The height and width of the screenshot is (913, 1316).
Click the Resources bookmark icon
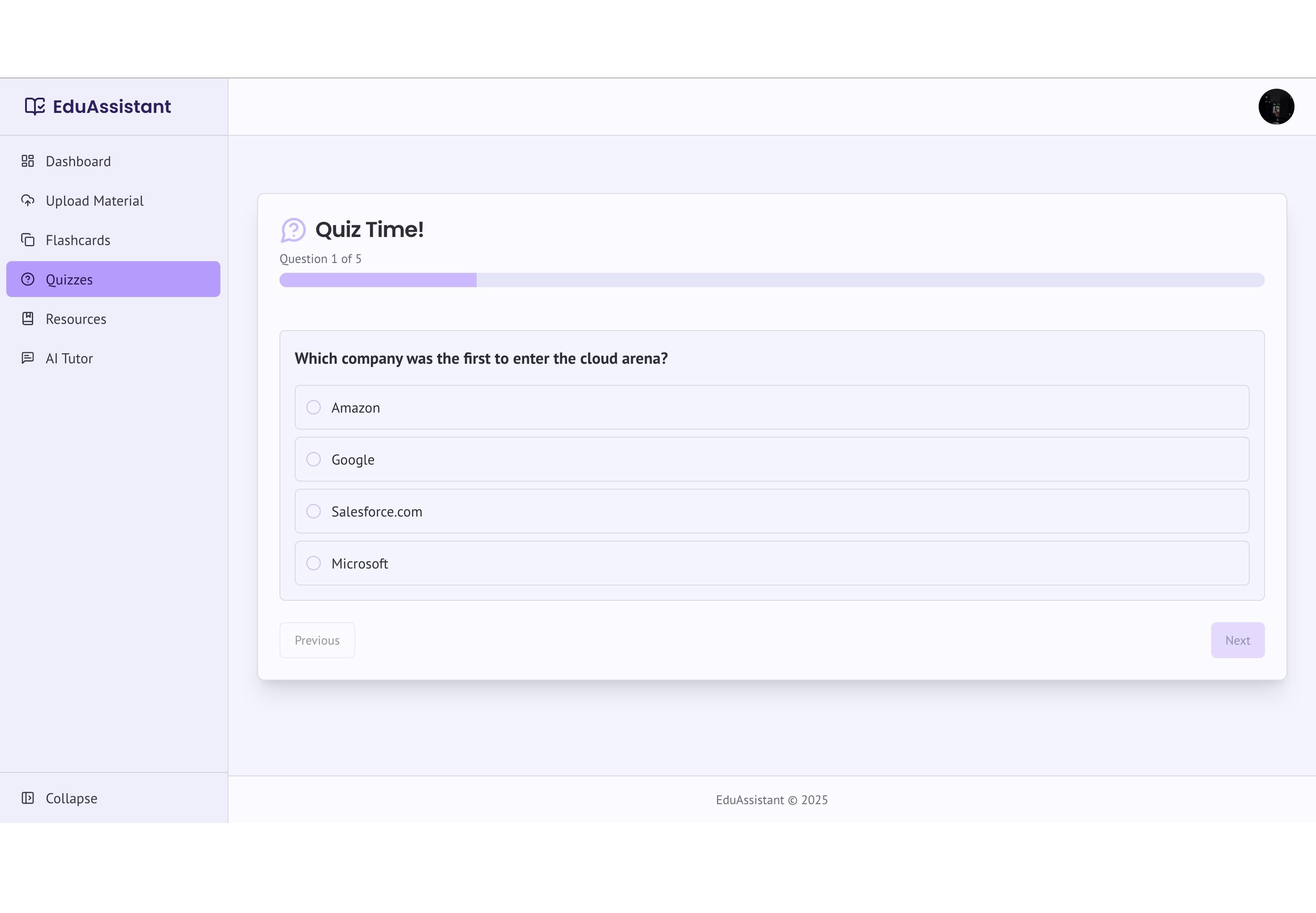click(x=28, y=319)
